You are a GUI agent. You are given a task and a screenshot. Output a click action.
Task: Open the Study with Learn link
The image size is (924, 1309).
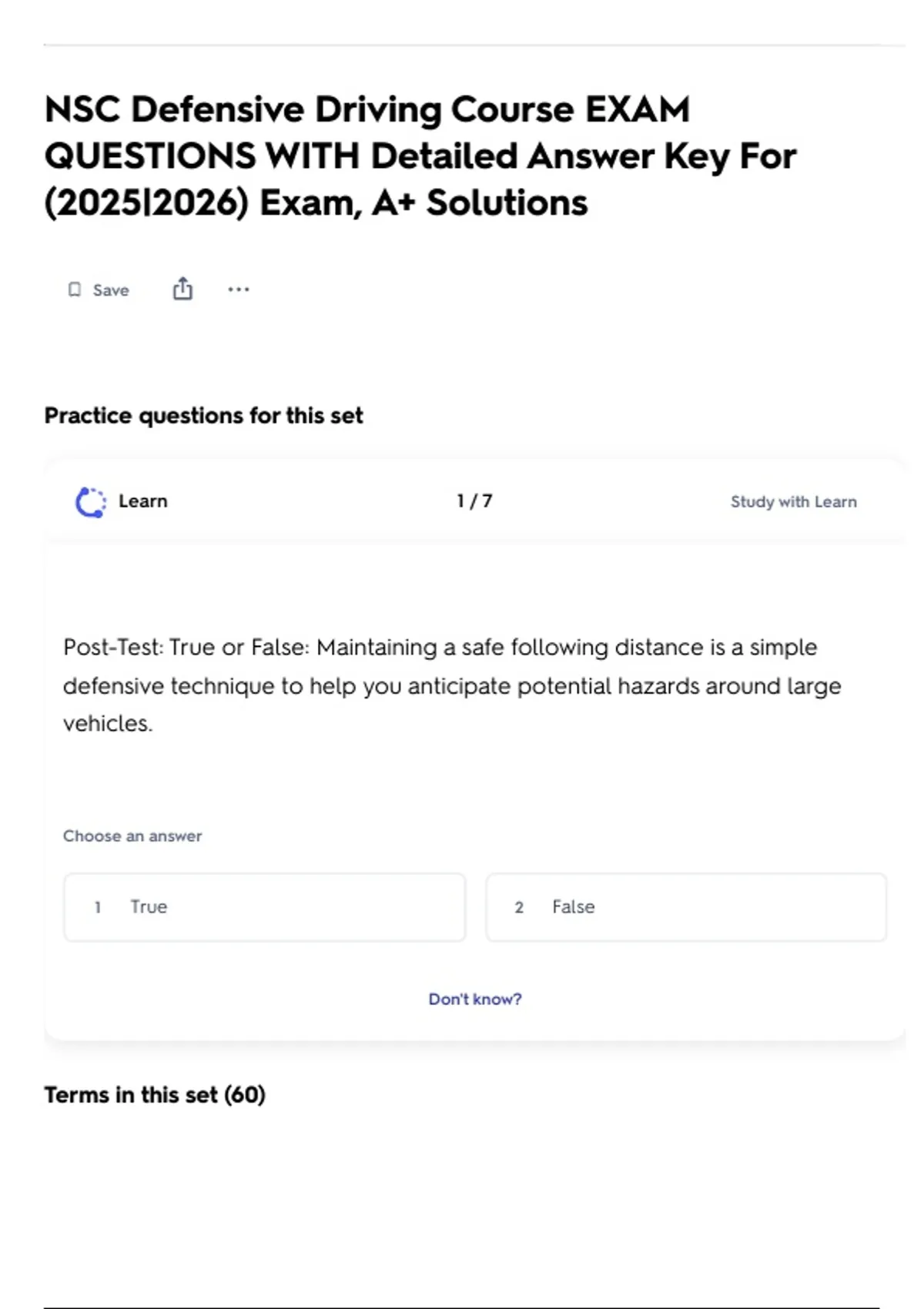pyautogui.click(x=793, y=502)
